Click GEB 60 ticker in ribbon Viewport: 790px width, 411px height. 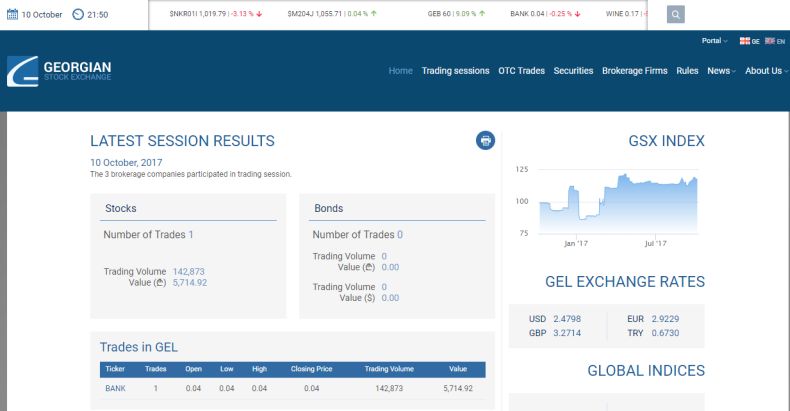pyautogui.click(x=456, y=14)
